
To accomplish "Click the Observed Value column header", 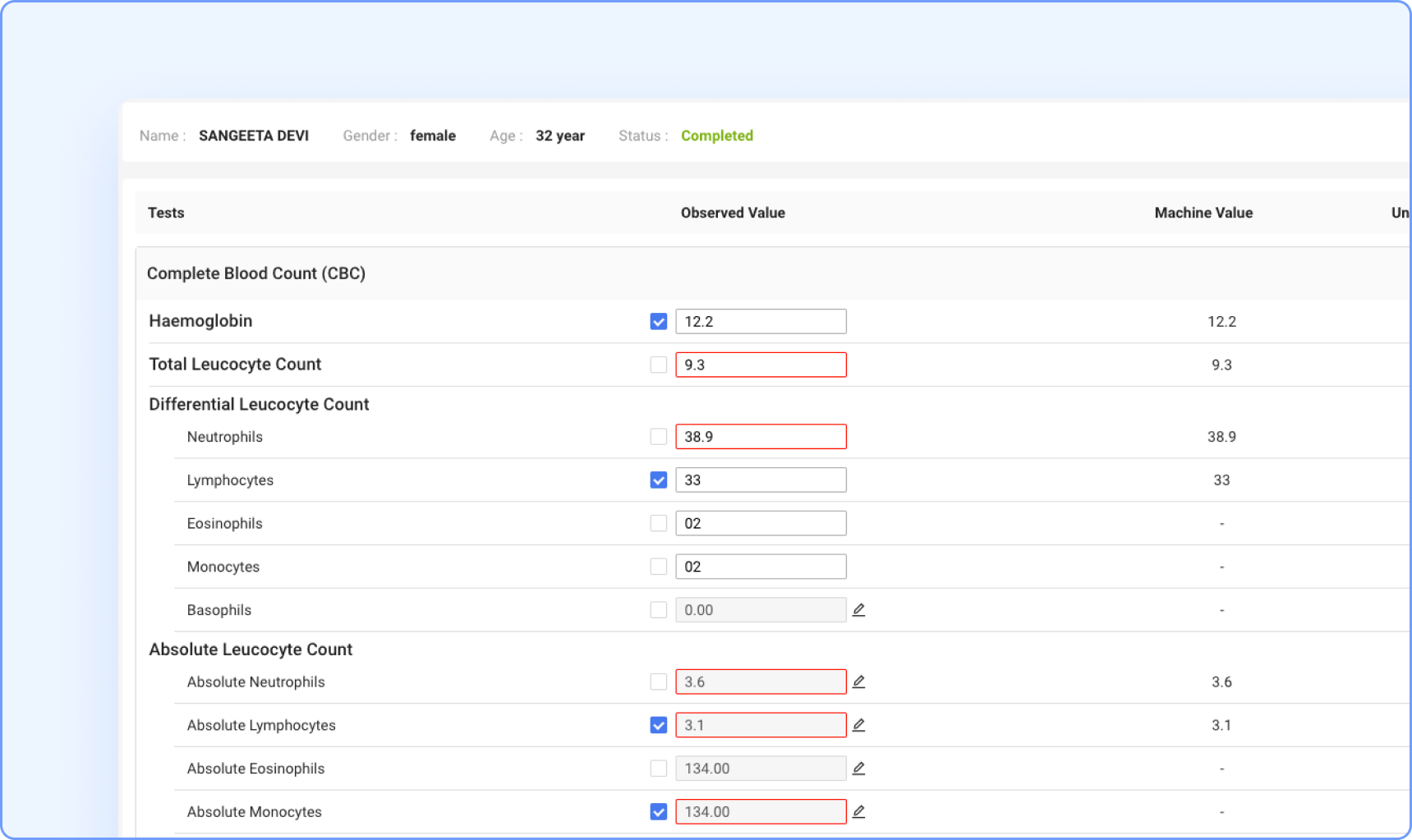I will pyautogui.click(x=733, y=213).
